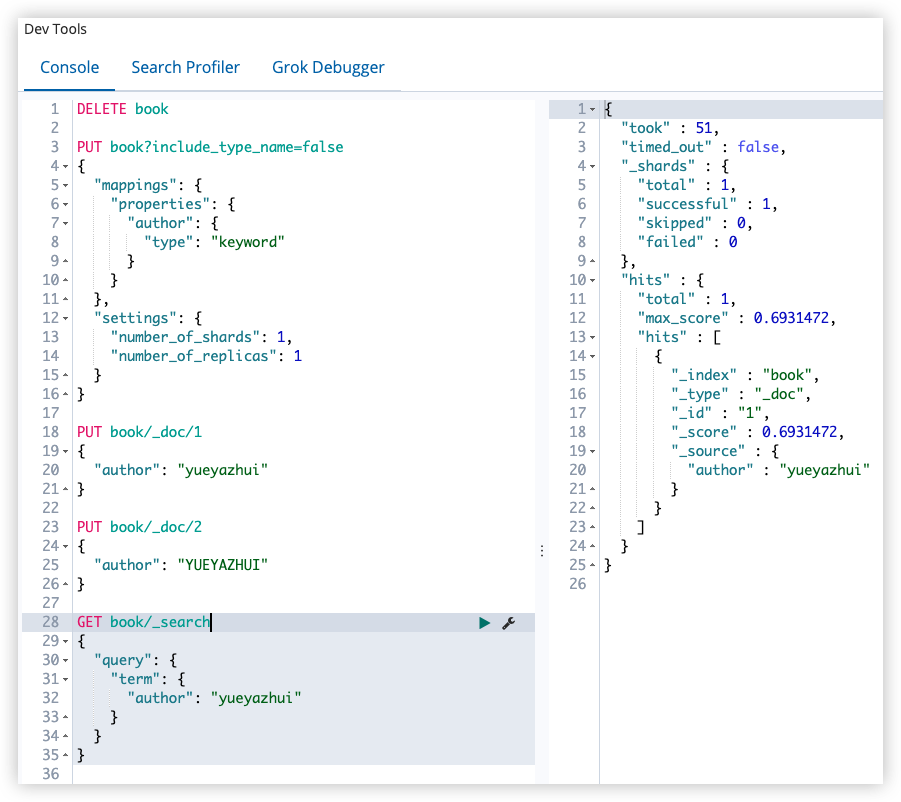Viewport: 901px width, 802px height.
Task: Click the "failed" : 0 response line
Action: click(x=687, y=242)
